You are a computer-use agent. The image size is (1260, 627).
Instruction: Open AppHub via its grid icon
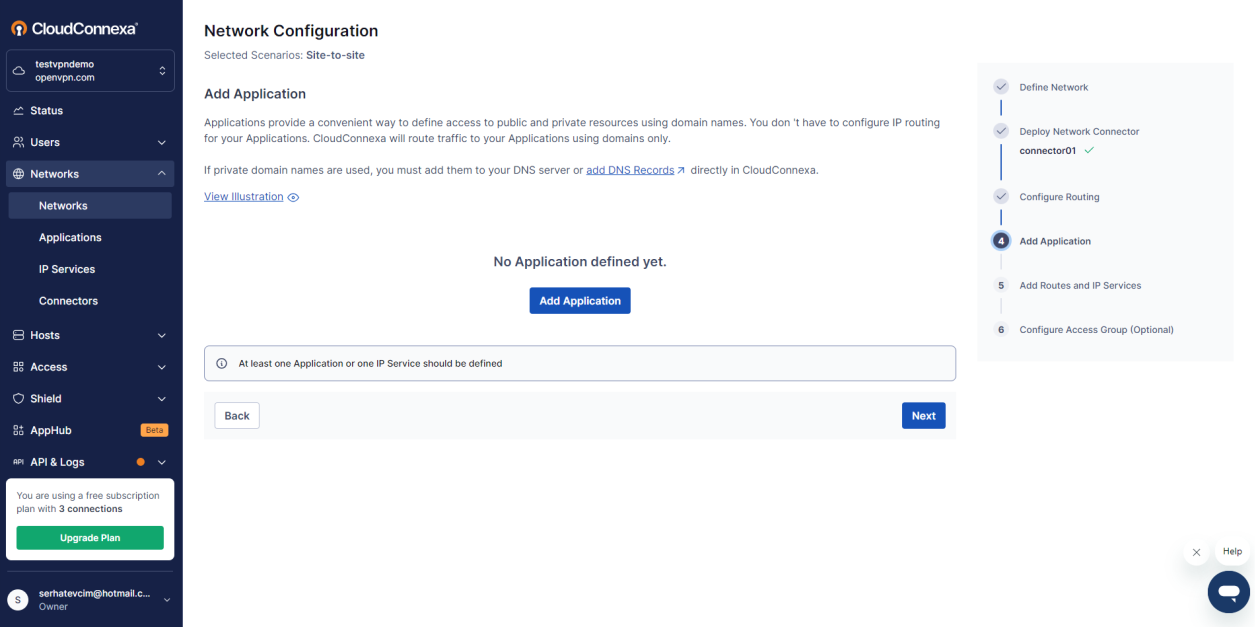19,431
